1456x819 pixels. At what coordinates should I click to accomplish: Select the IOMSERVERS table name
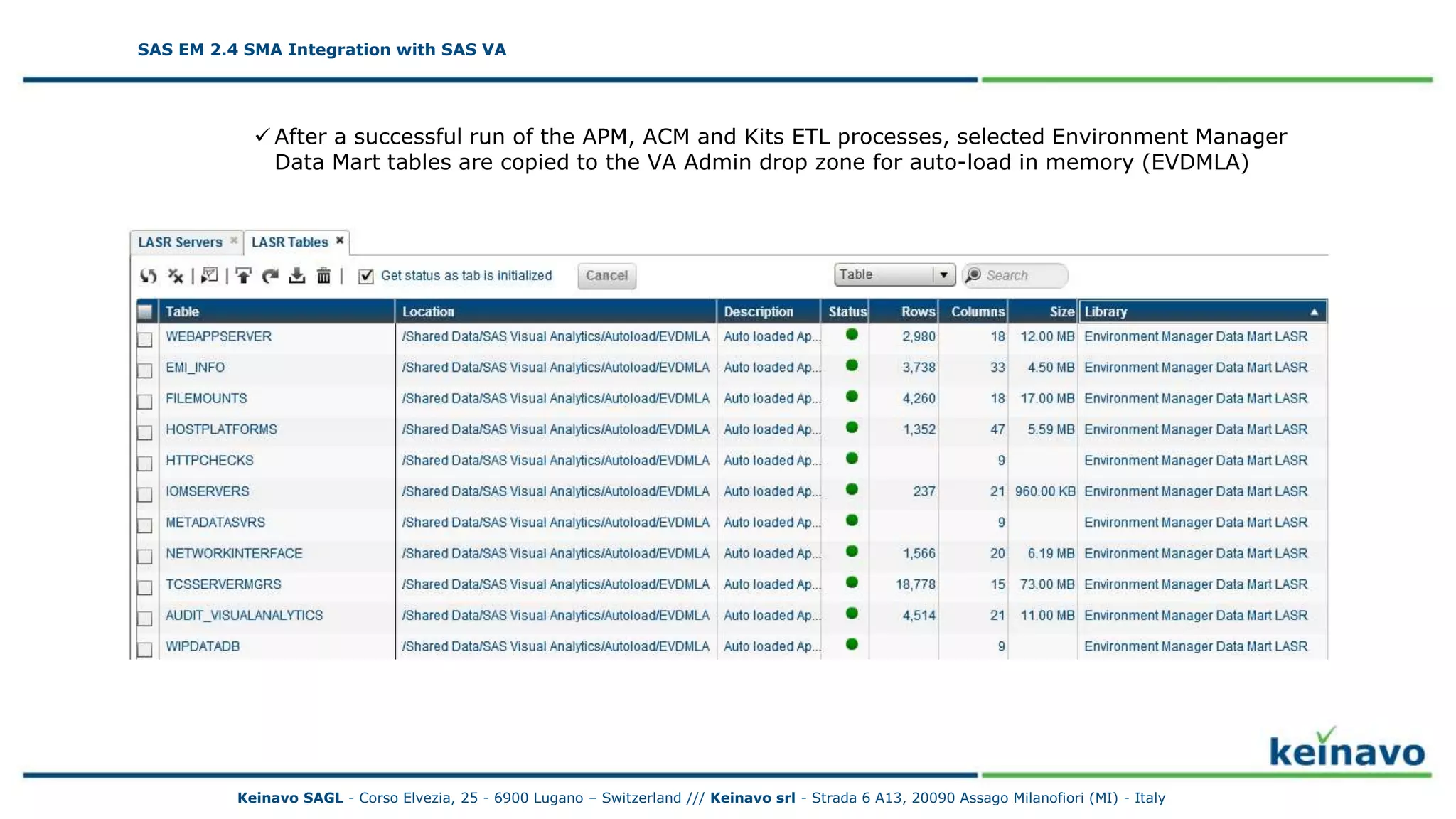point(208,491)
